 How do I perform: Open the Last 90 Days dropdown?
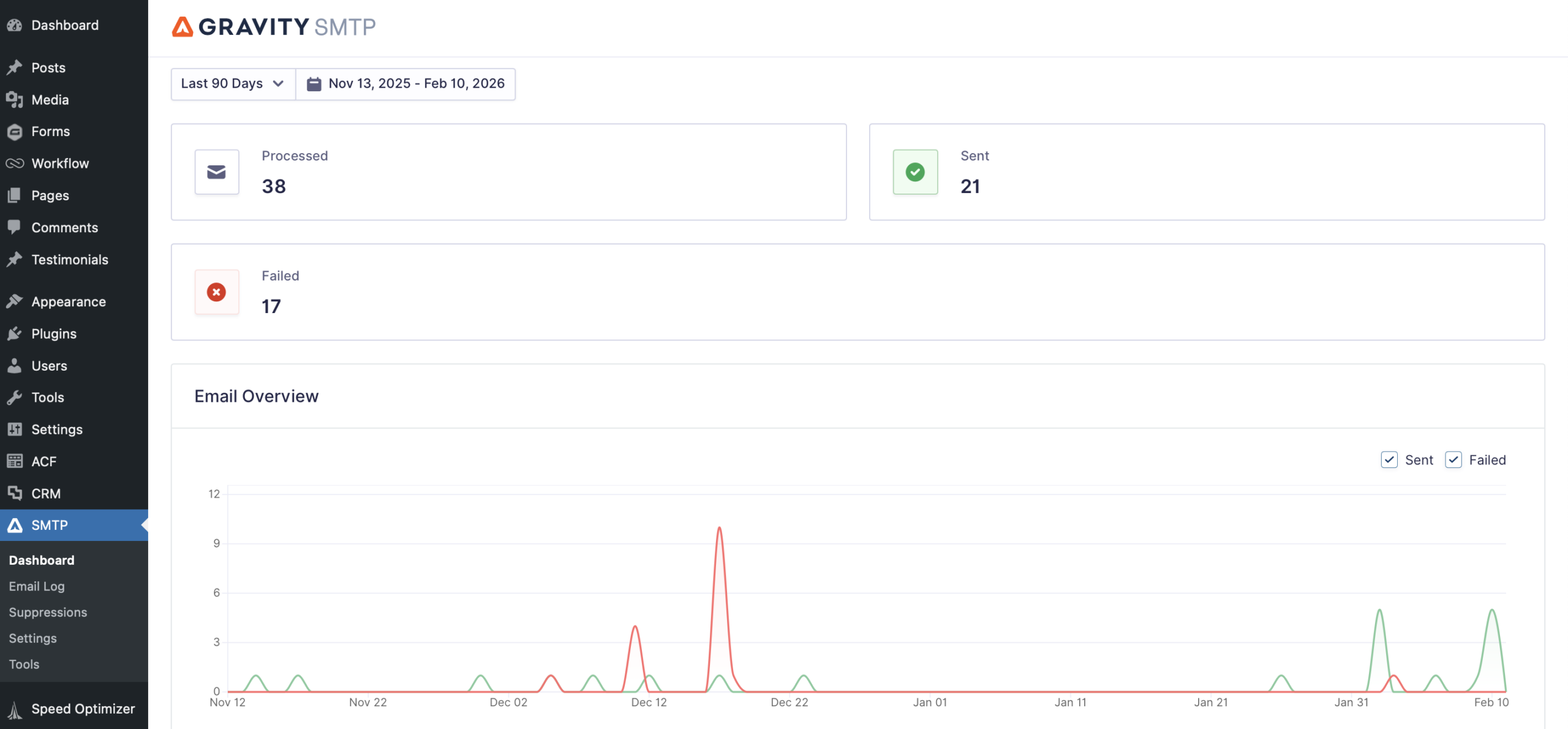[x=233, y=84]
